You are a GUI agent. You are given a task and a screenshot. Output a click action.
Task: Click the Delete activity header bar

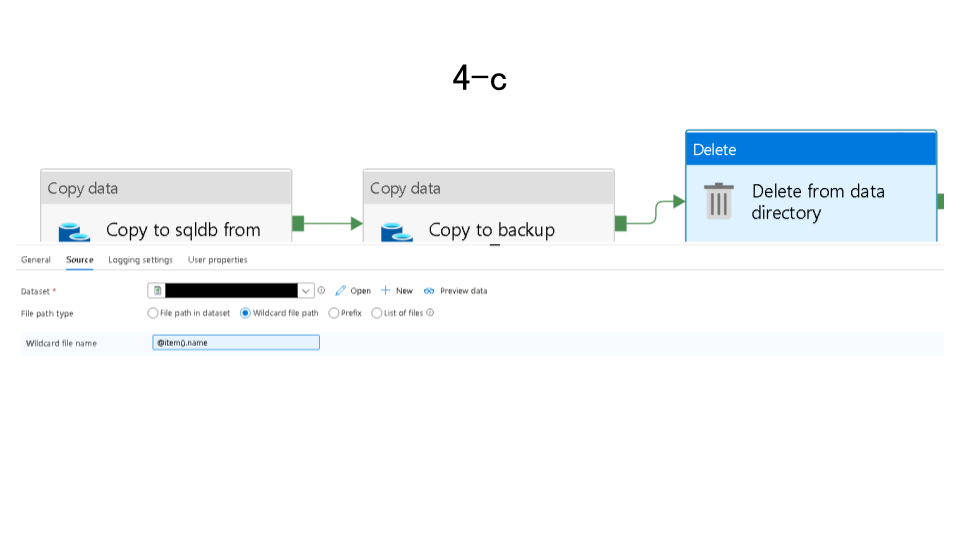coord(811,149)
